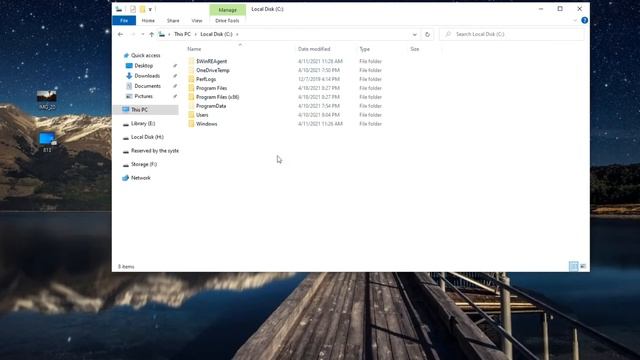Image resolution: width=640 pixels, height=360 pixels.
Task: Click the New folder quick access icon
Action: coord(142,9)
